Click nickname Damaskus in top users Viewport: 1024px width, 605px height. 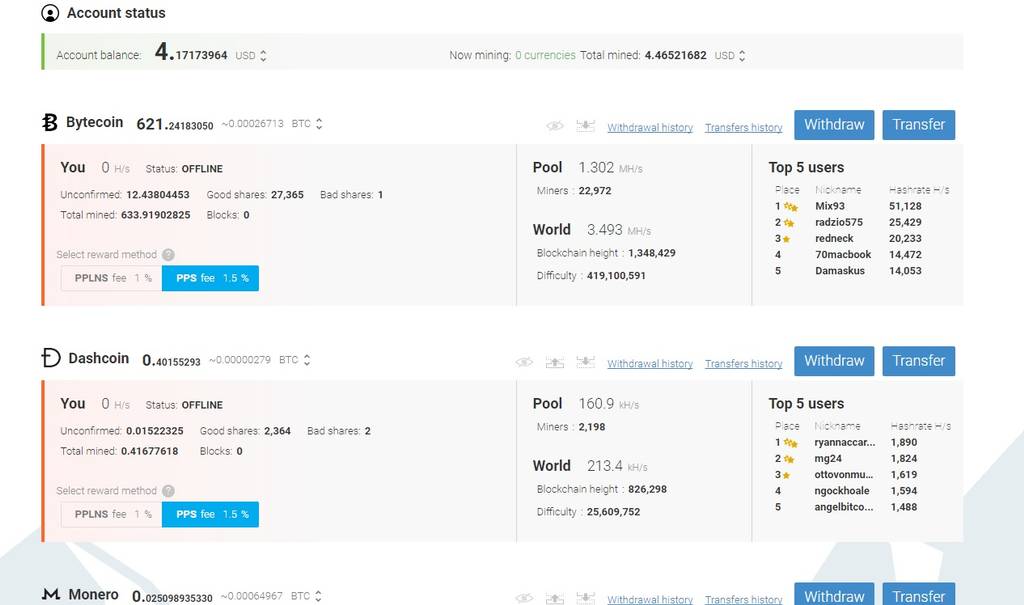(x=840, y=270)
